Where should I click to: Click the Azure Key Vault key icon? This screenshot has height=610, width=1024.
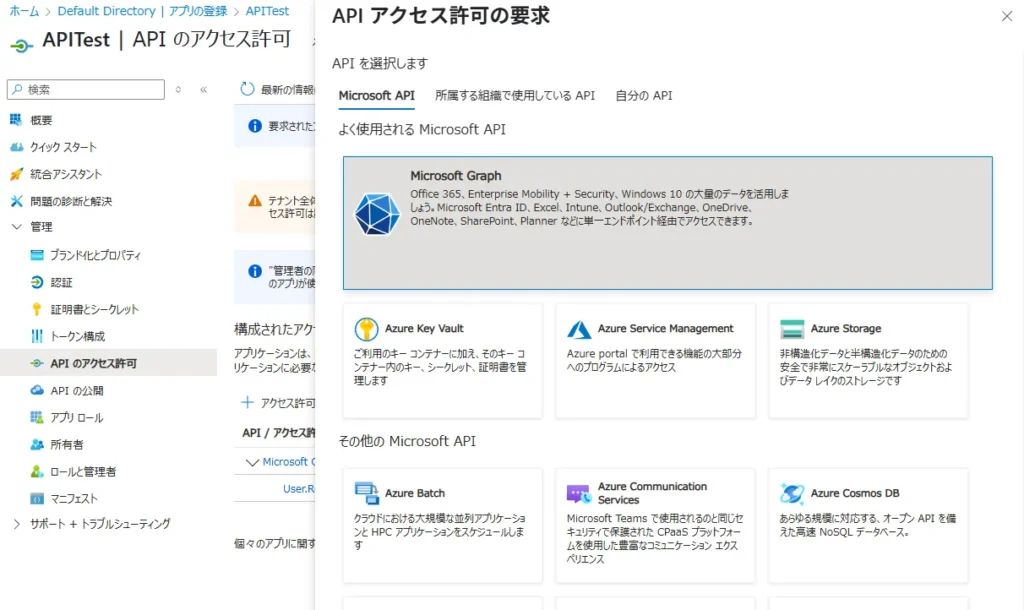366,329
